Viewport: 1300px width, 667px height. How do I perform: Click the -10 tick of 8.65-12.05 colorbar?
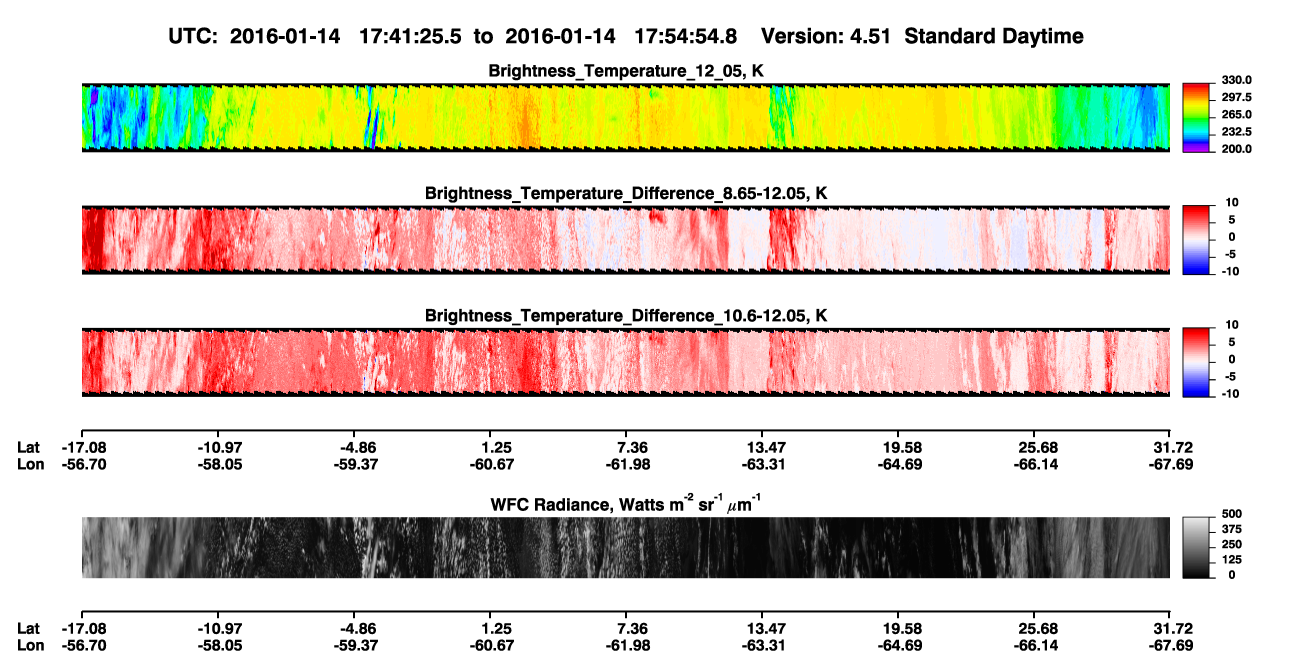coord(1233,271)
